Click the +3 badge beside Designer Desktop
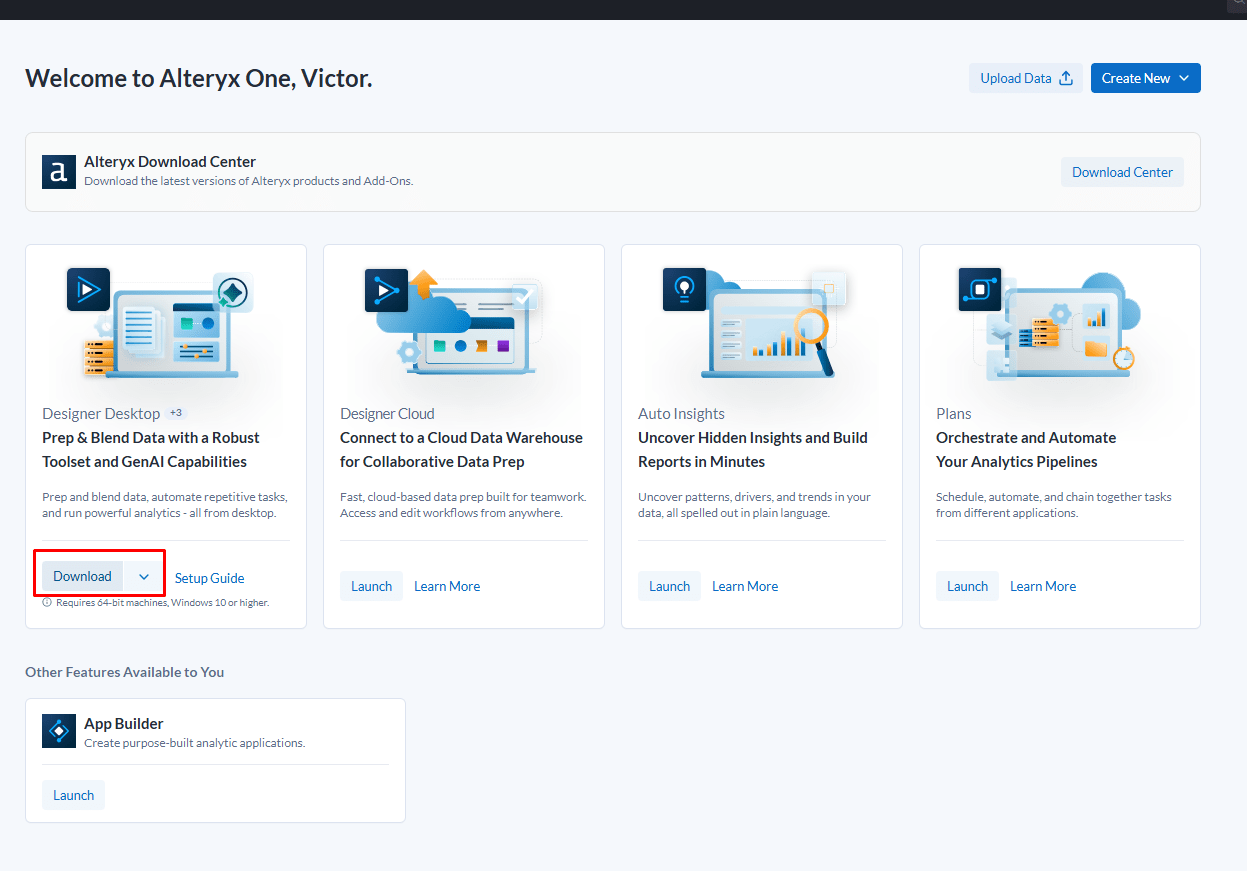This screenshot has height=871, width=1247. (175, 413)
